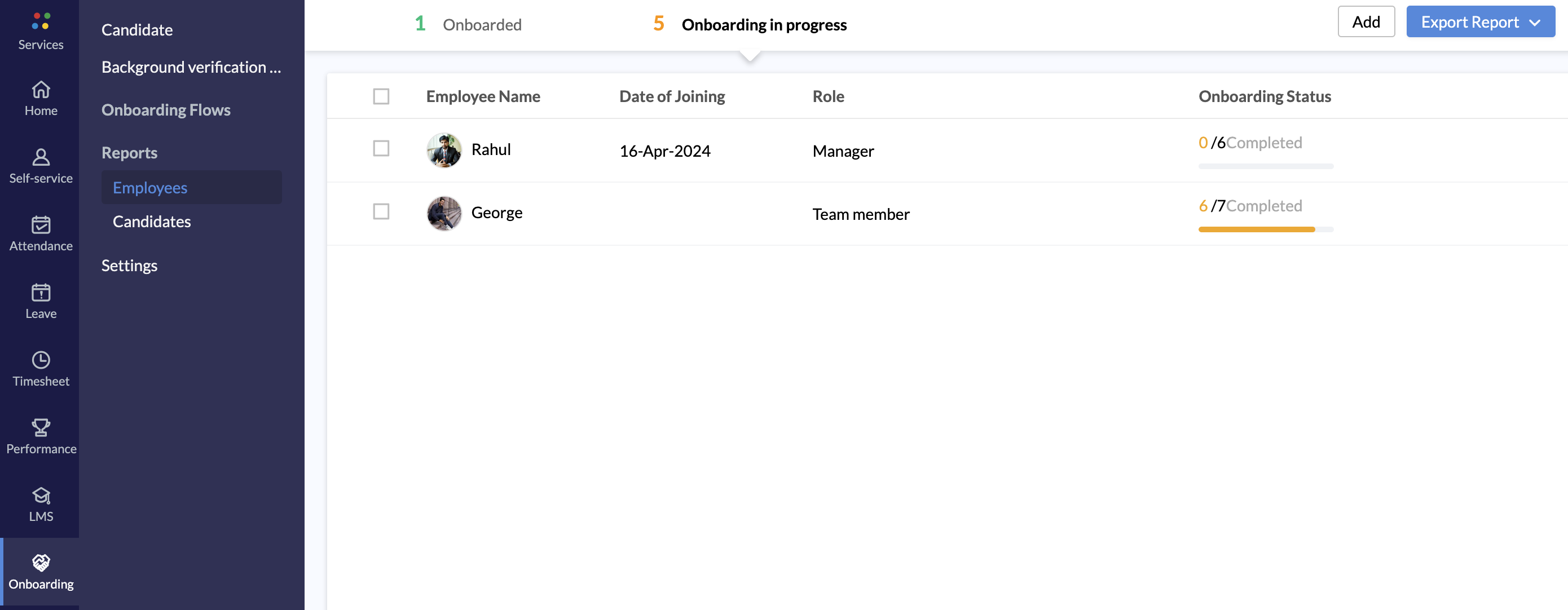The height and width of the screenshot is (610, 1568).
Task: Open Settings in the onboarding menu
Action: pos(129,265)
